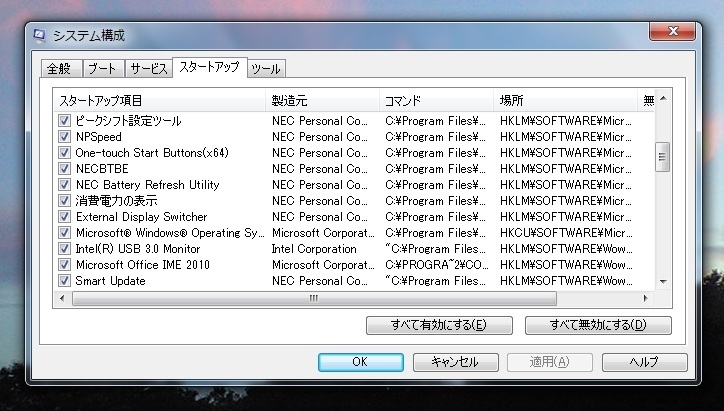The width and height of the screenshot is (724, 411).
Task: Click the horizontal scrollbar left arrow
Action: pos(62,298)
